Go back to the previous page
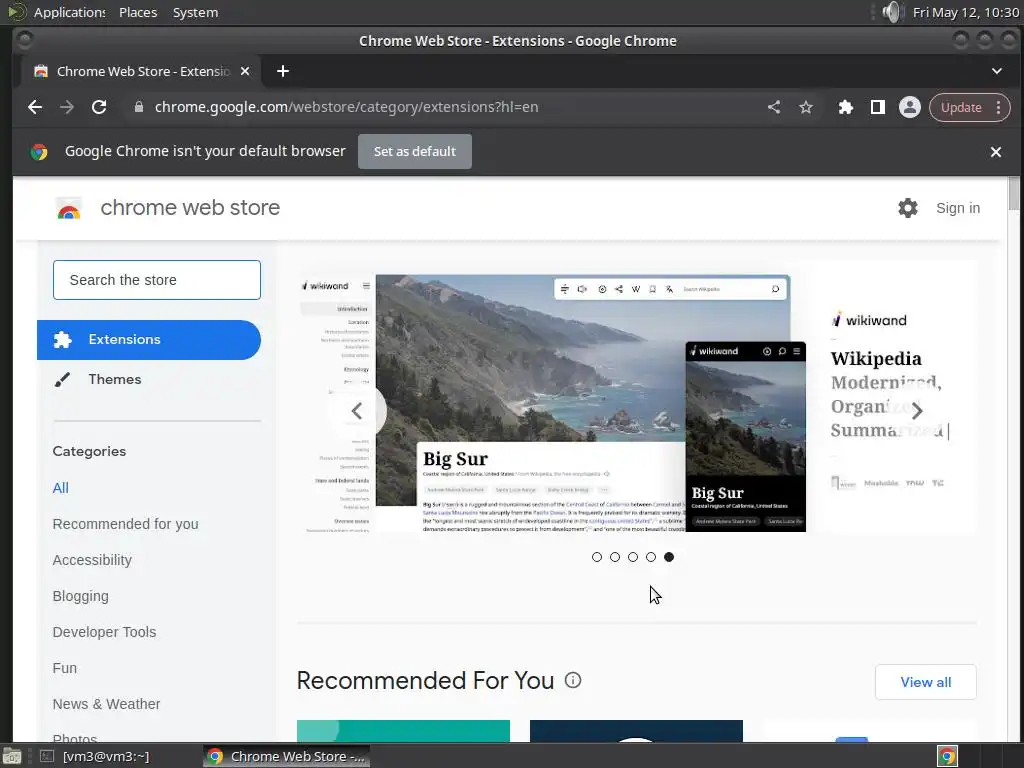The width and height of the screenshot is (1024, 768). 35,107
